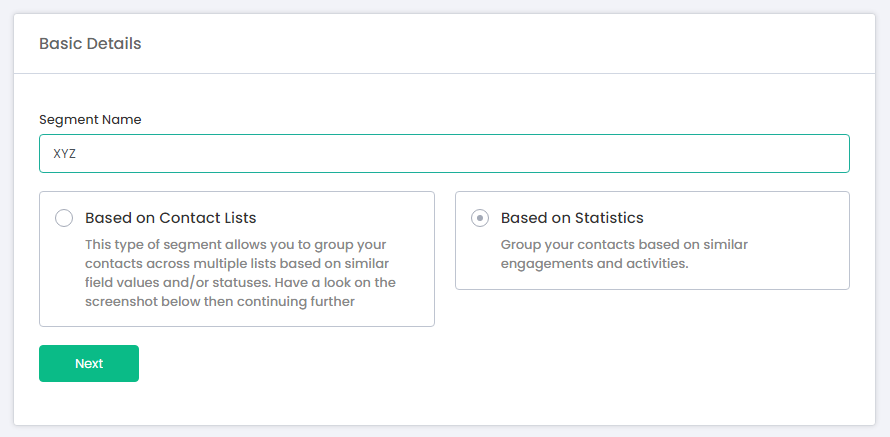Click the Basic Details heading
This screenshot has width=890, height=437.
pos(90,44)
